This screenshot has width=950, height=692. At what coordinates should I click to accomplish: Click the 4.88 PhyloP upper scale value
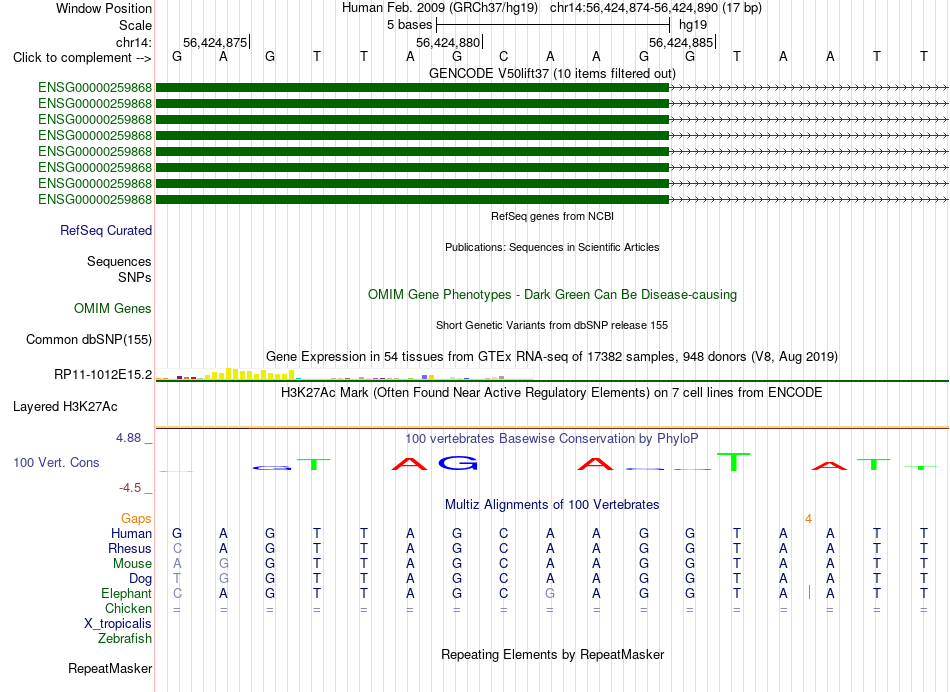(128, 437)
